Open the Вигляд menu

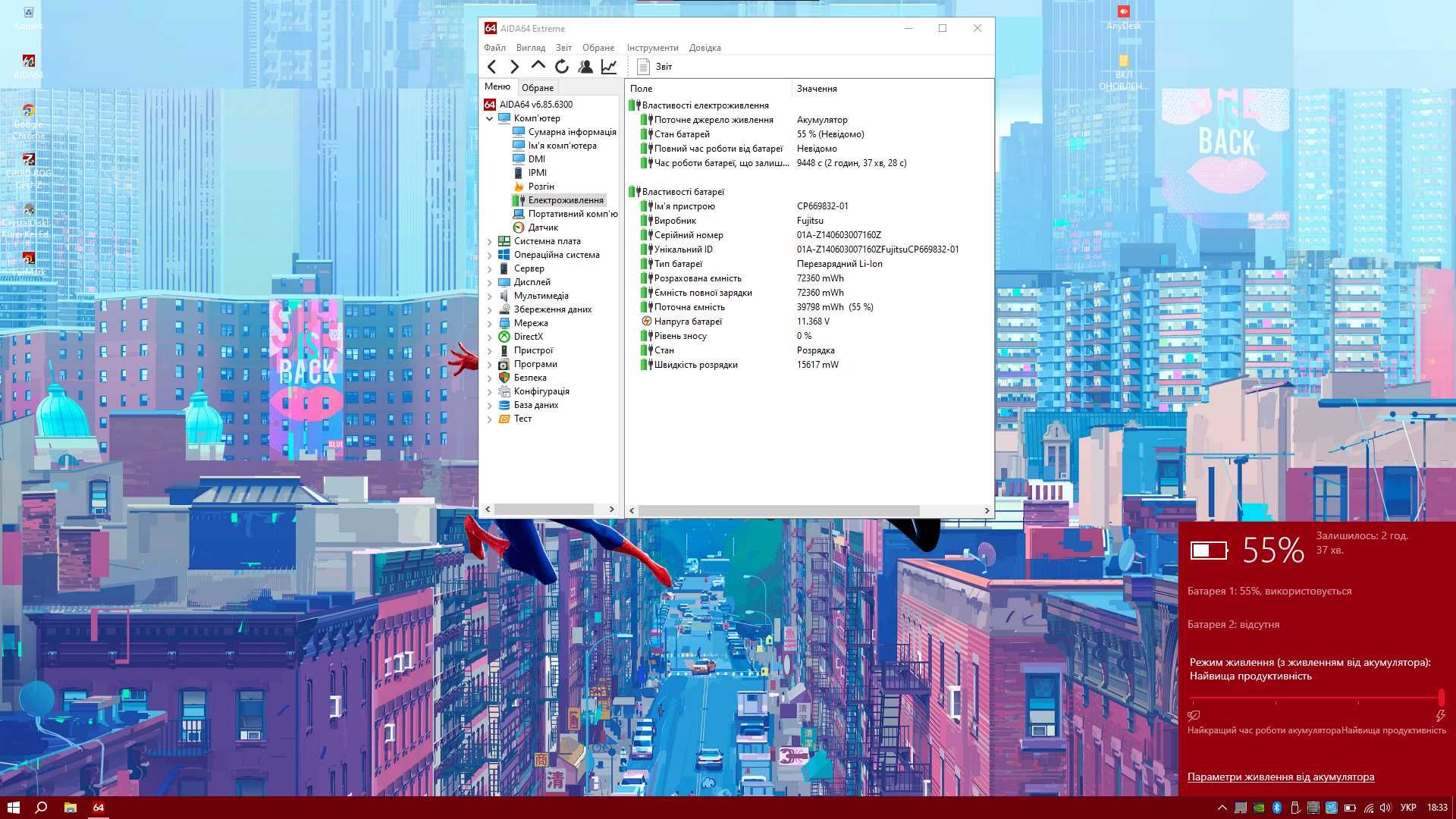point(530,48)
